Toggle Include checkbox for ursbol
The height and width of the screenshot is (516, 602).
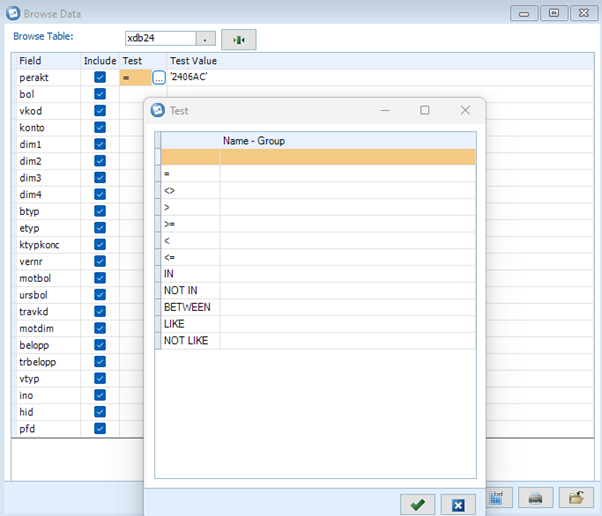(100, 295)
